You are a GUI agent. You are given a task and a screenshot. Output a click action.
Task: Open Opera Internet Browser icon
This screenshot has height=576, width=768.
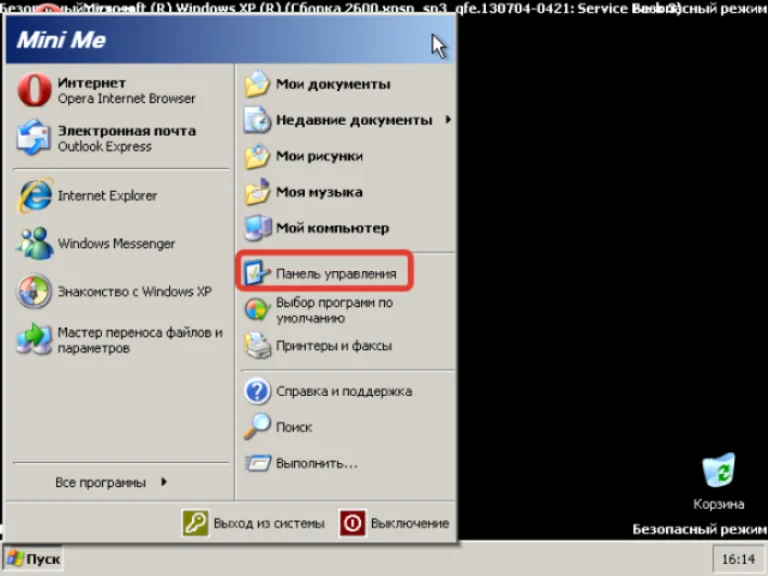[x=34, y=90]
